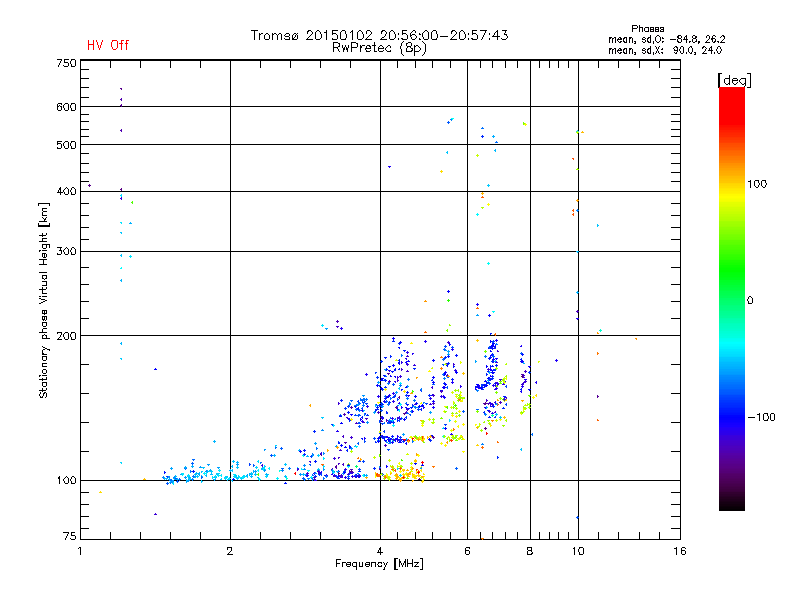Click the x-axis tick label '16'
Image resolution: width=800 pixels, height=600 pixels.
pyautogui.click(x=680, y=551)
